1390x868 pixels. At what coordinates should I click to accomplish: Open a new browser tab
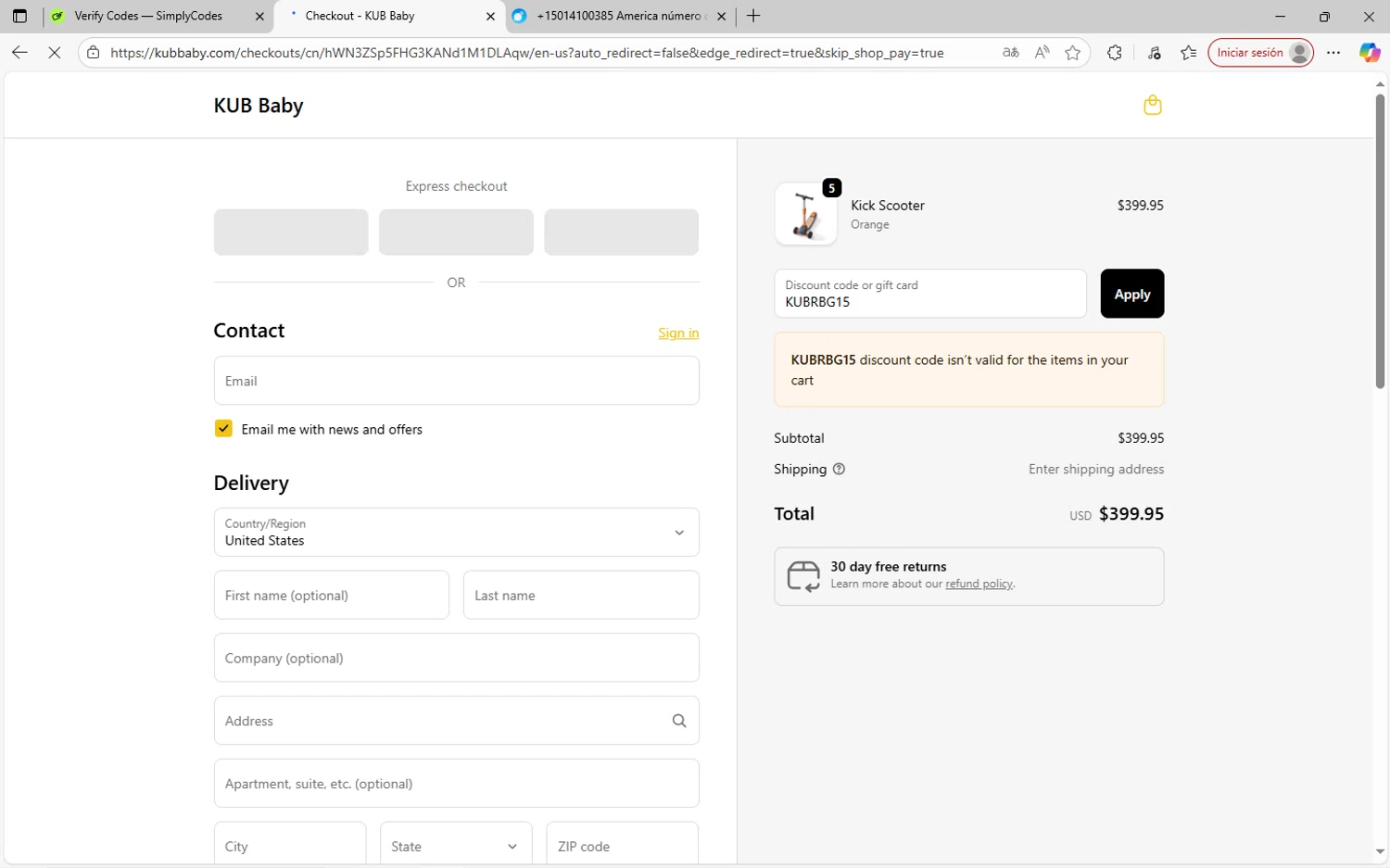pos(753,16)
